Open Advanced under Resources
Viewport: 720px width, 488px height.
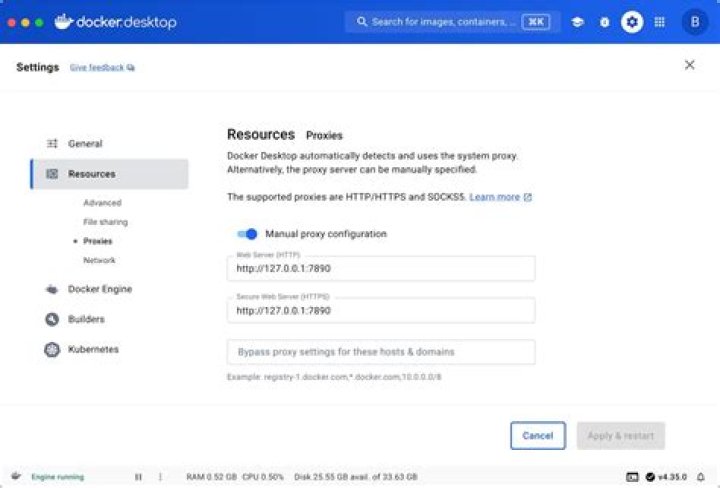102,203
